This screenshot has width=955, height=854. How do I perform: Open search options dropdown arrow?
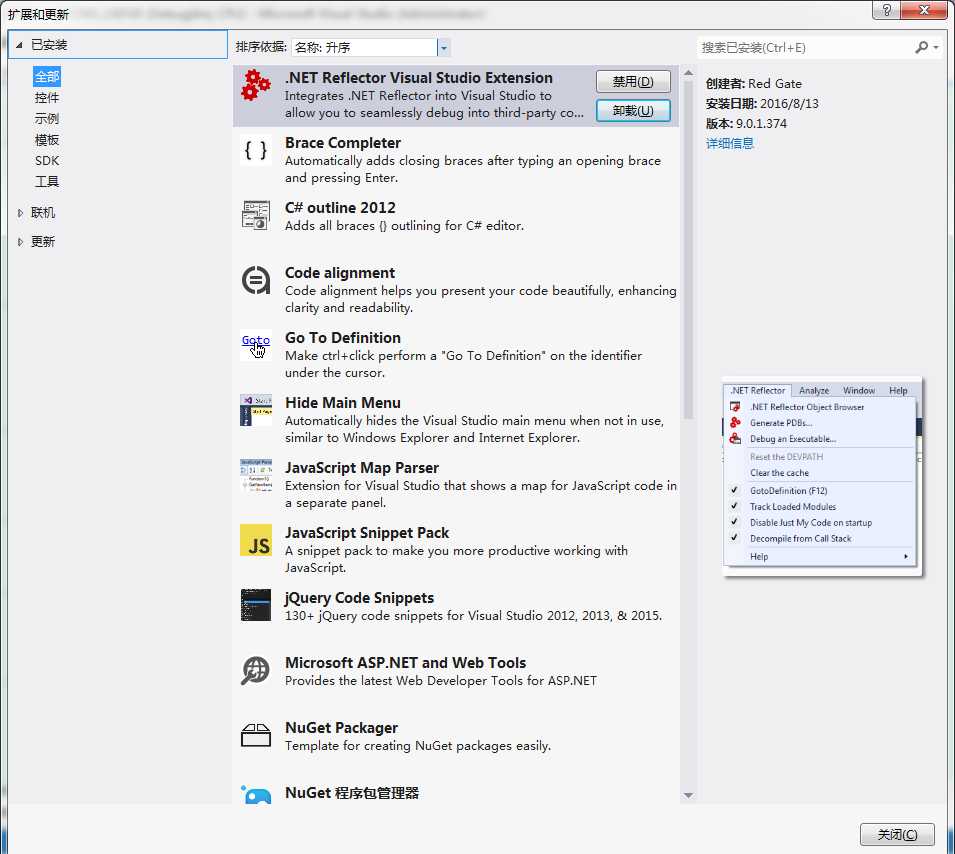point(936,48)
